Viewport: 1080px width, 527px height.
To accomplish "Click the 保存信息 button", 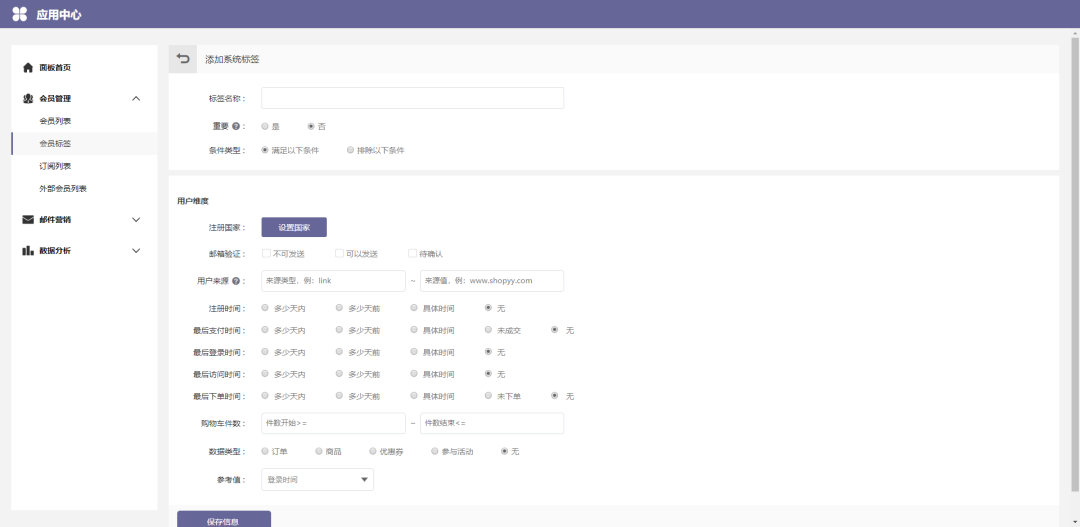I will pos(223,520).
